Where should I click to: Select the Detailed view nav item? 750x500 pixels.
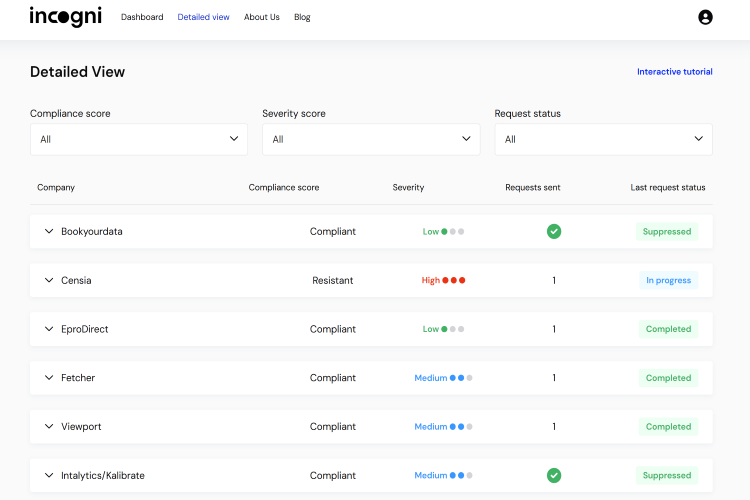coord(203,17)
